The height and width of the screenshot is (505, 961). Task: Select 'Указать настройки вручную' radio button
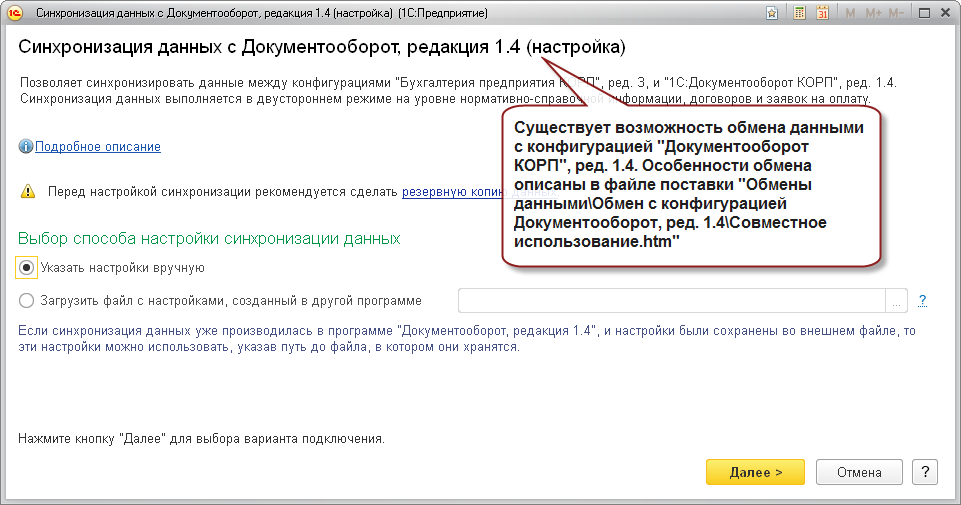26,268
